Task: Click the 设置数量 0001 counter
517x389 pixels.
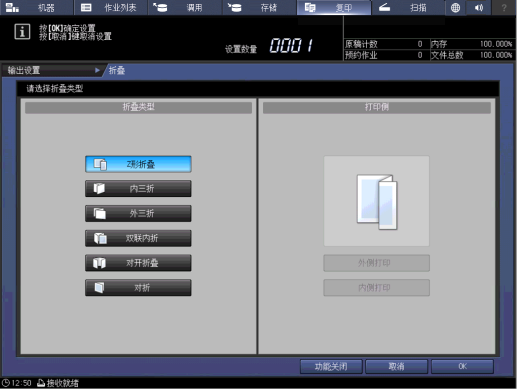Action: [269, 46]
